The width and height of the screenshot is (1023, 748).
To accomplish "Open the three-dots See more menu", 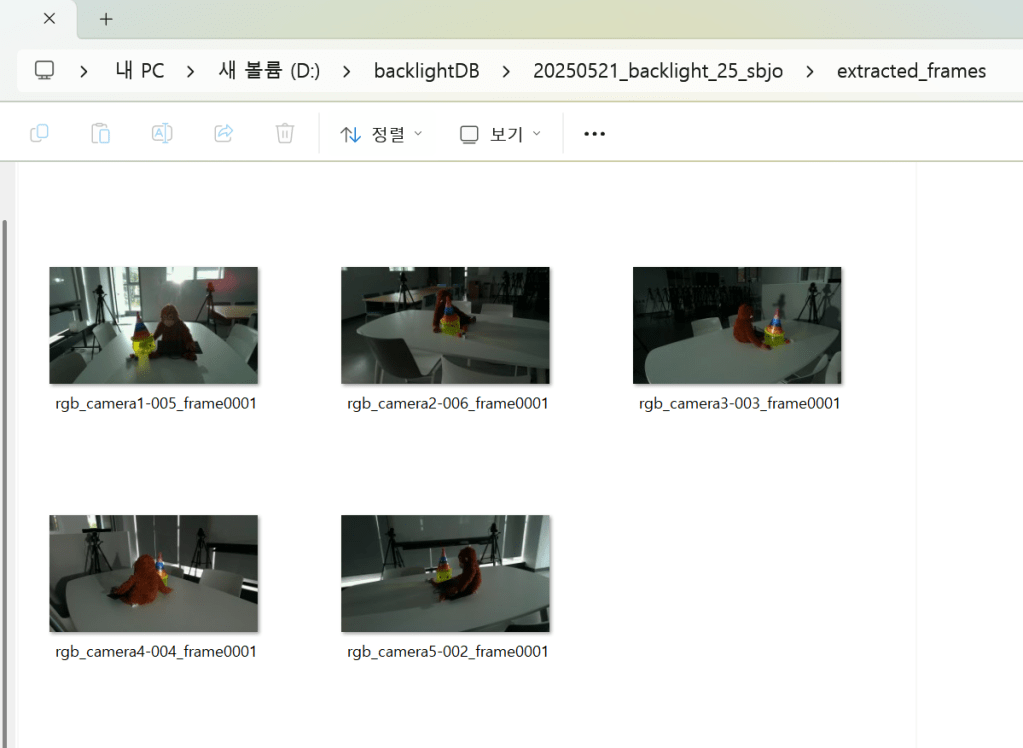I will (594, 134).
